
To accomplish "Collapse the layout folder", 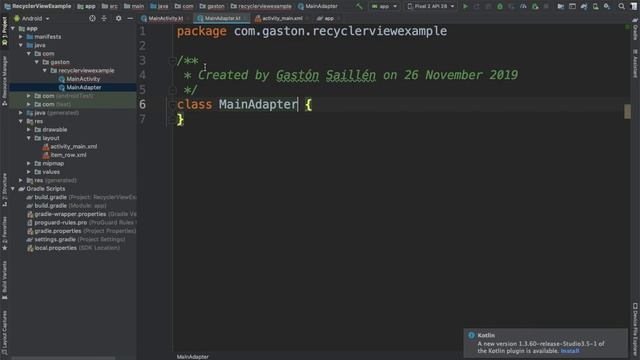I will point(29,138).
